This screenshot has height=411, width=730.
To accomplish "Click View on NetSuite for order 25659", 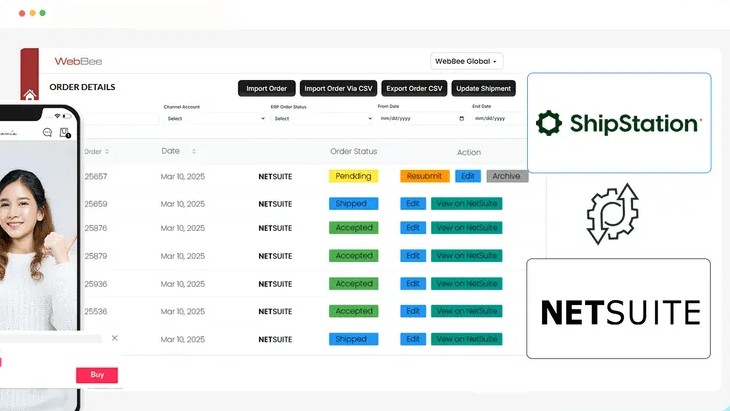I will pyautogui.click(x=466, y=203).
